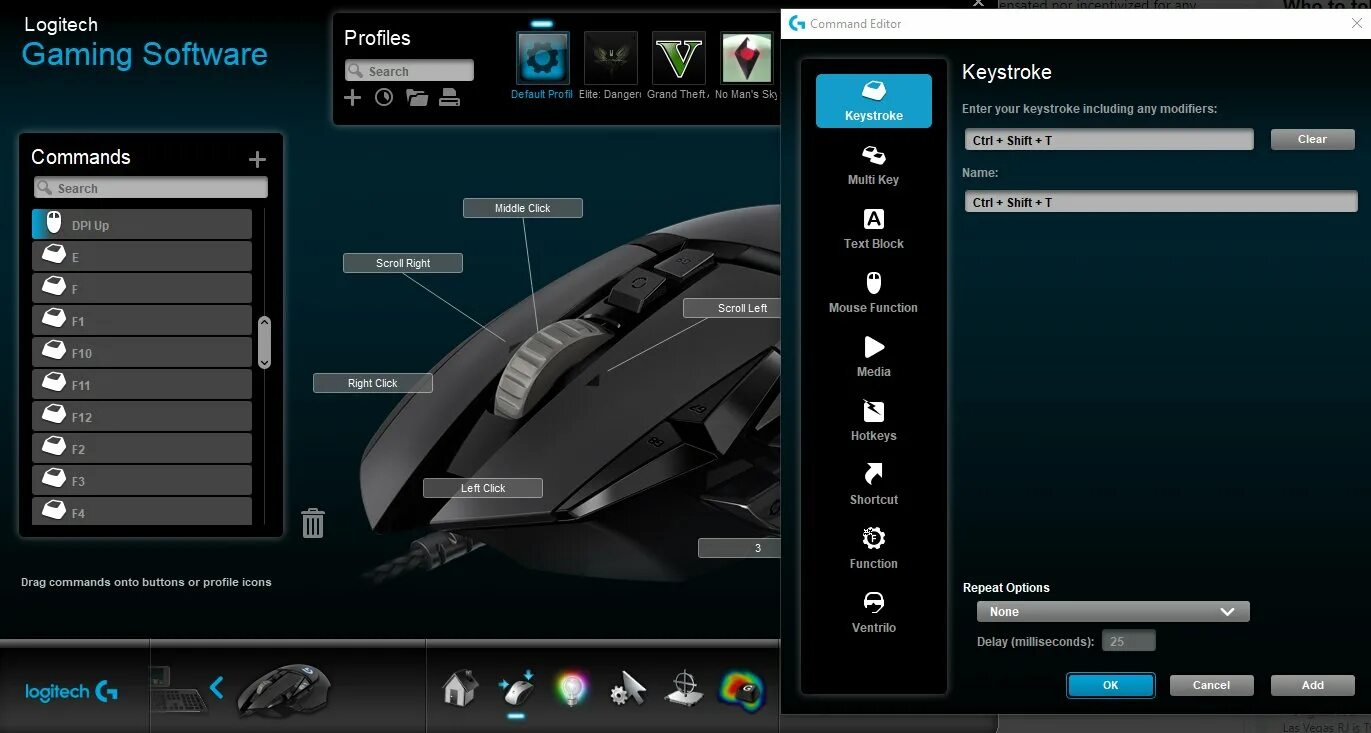Add a new command with plus icon
1371x733 pixels.
(x=257, y=159)
